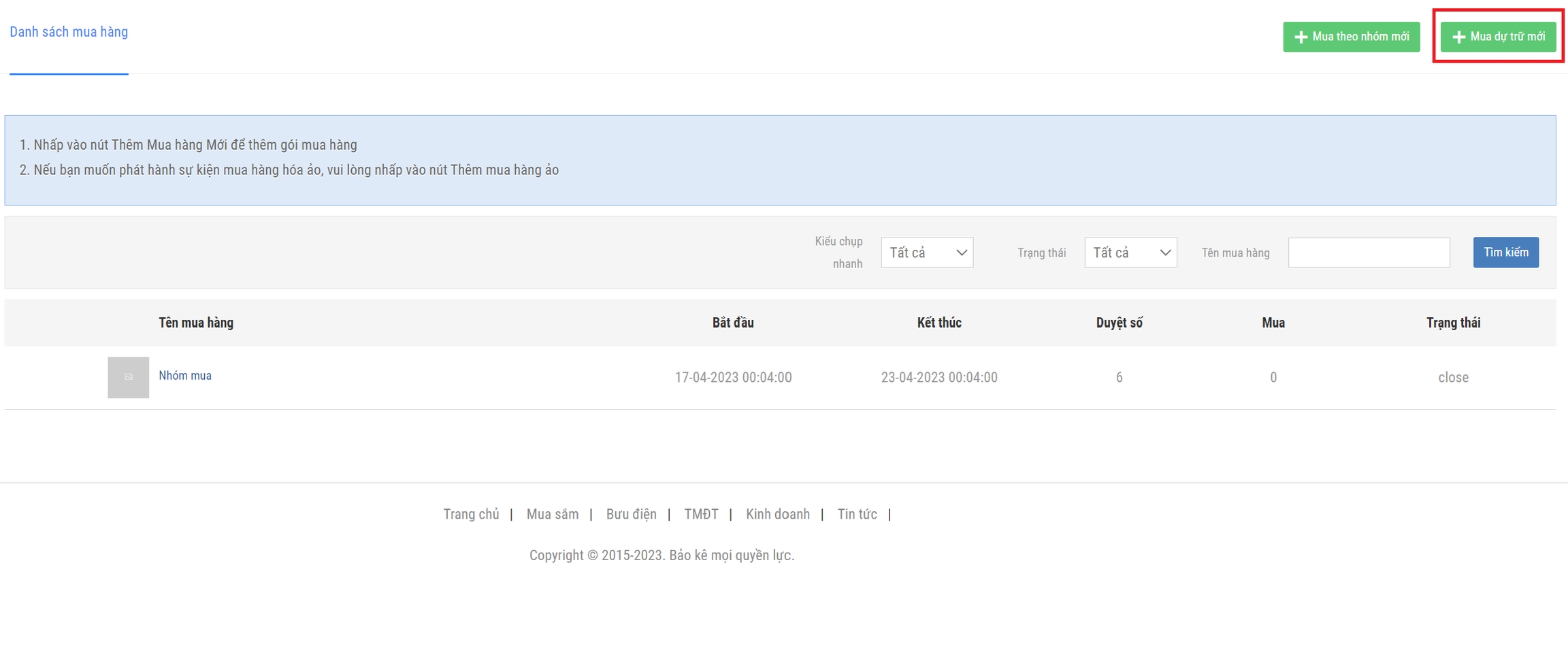Go to Tin tức footer link
The image size is (1568, 650).
coord(857,514)
